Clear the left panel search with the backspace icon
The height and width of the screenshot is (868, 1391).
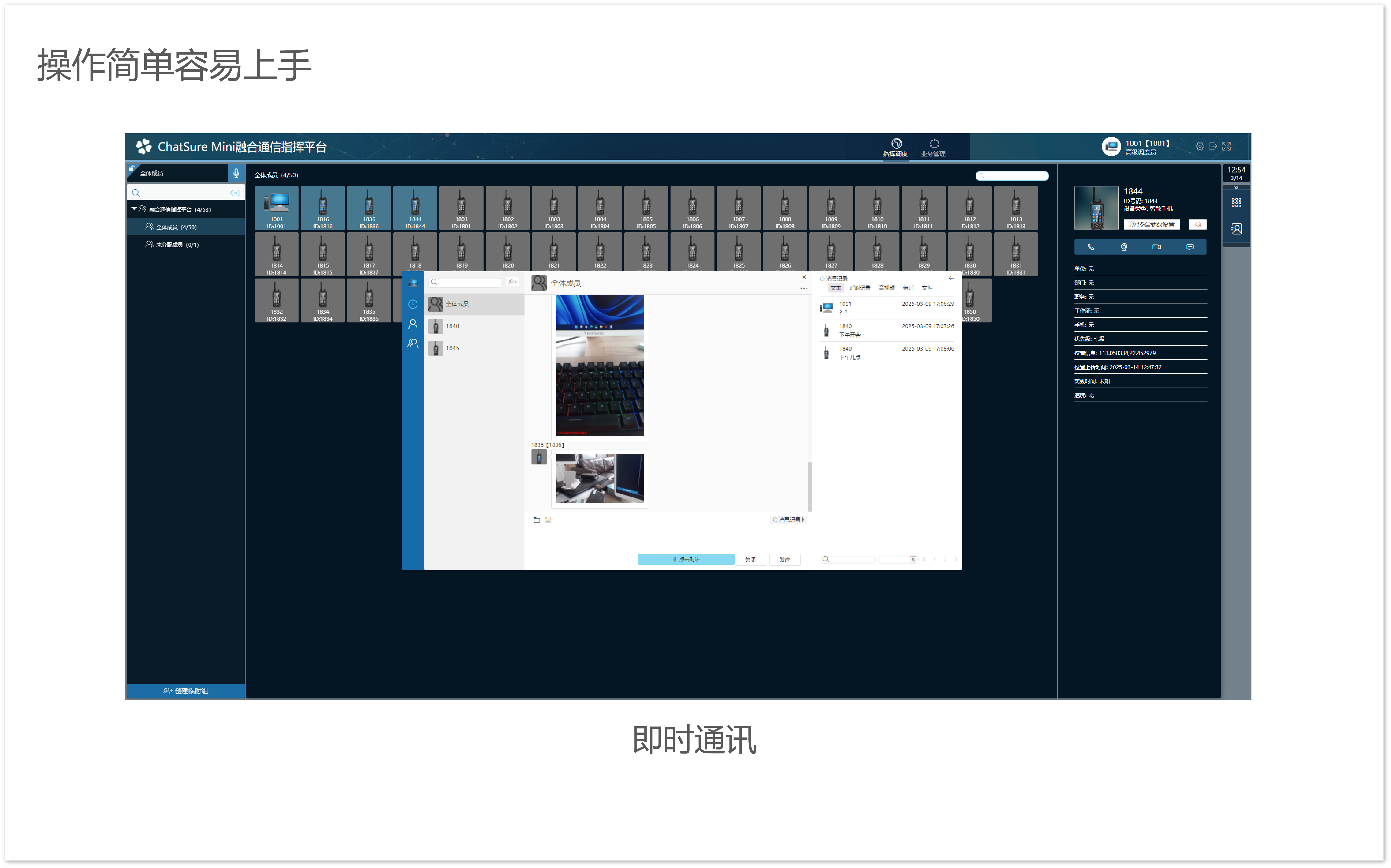(x=235, y=193)
